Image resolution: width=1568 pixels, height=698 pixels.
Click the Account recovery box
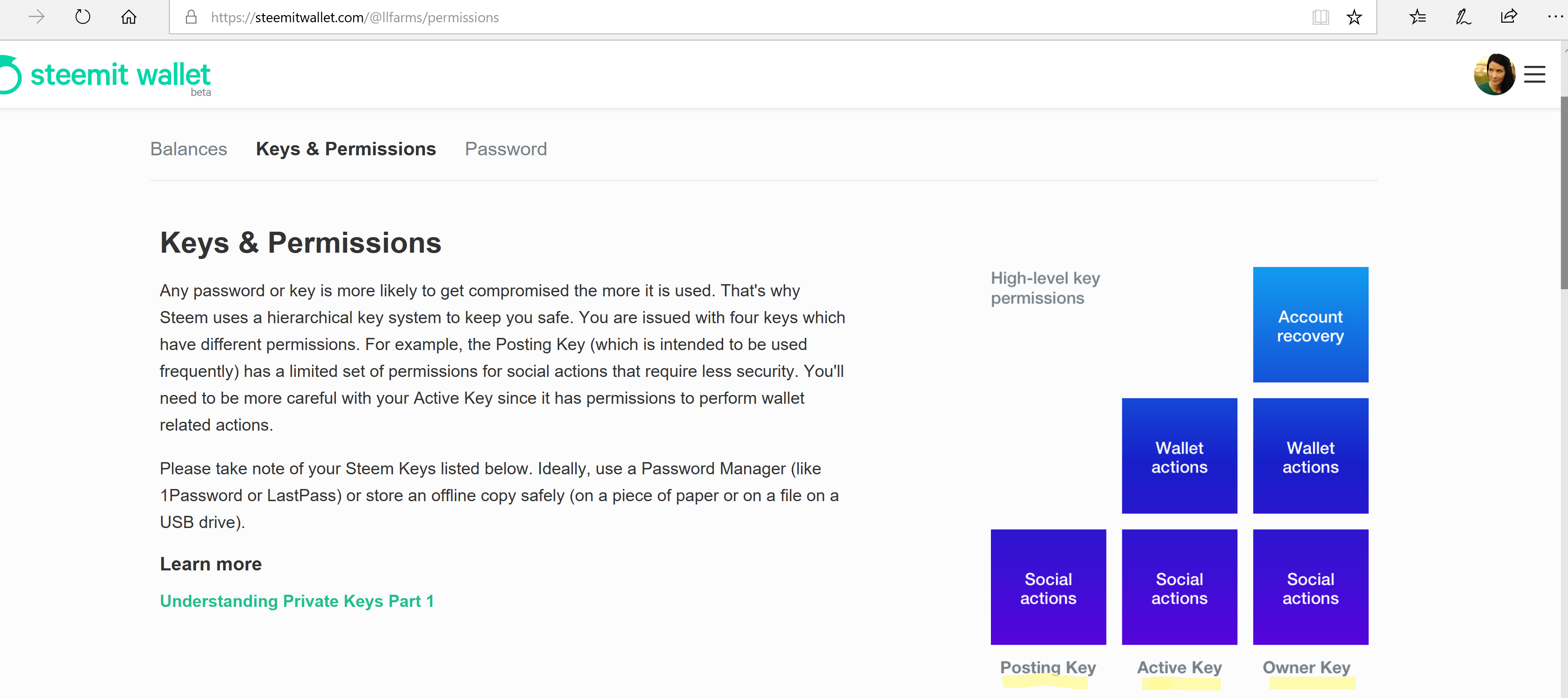(1310, 324)
